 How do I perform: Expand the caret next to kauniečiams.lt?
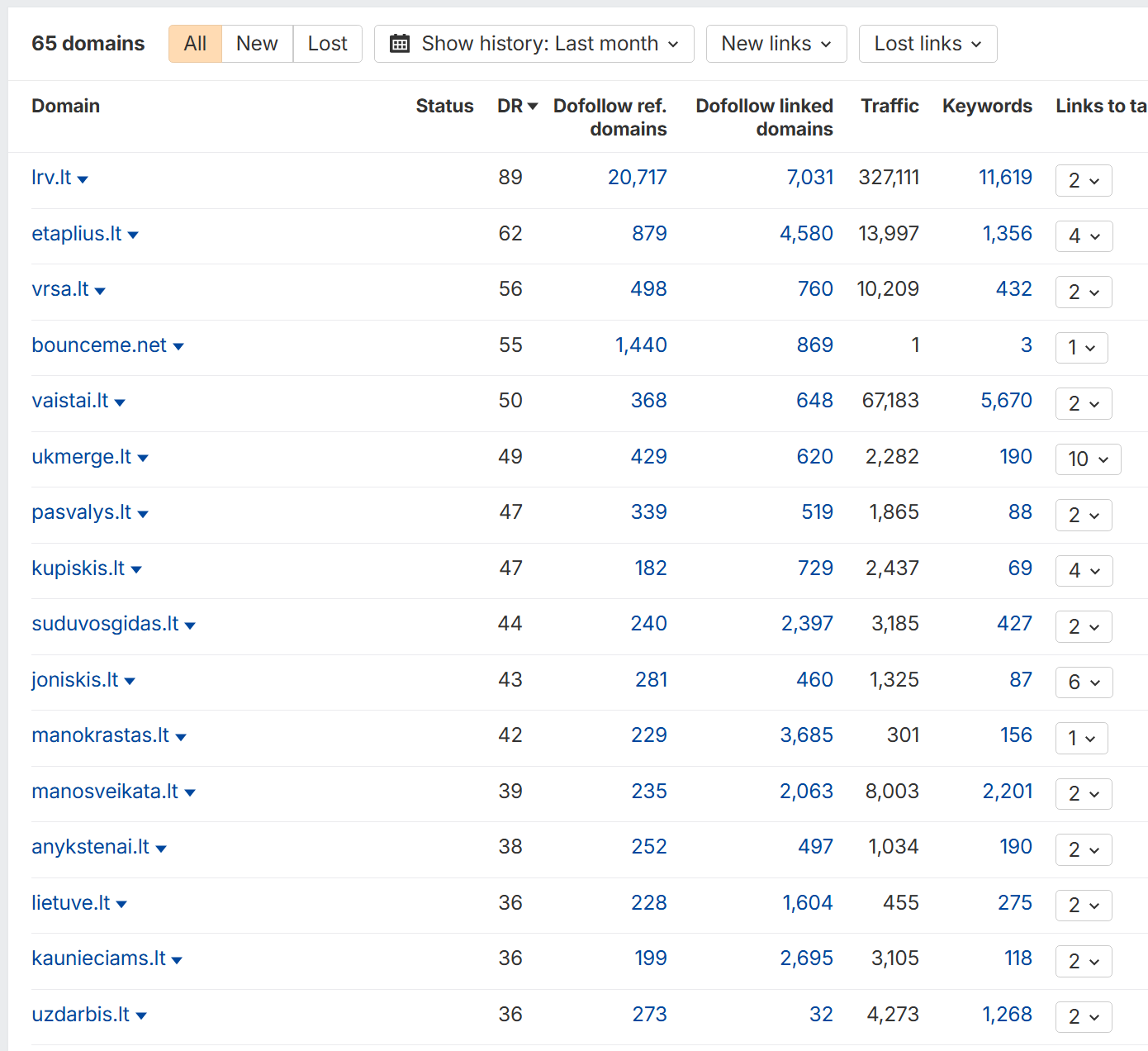(x=177, y=960)
